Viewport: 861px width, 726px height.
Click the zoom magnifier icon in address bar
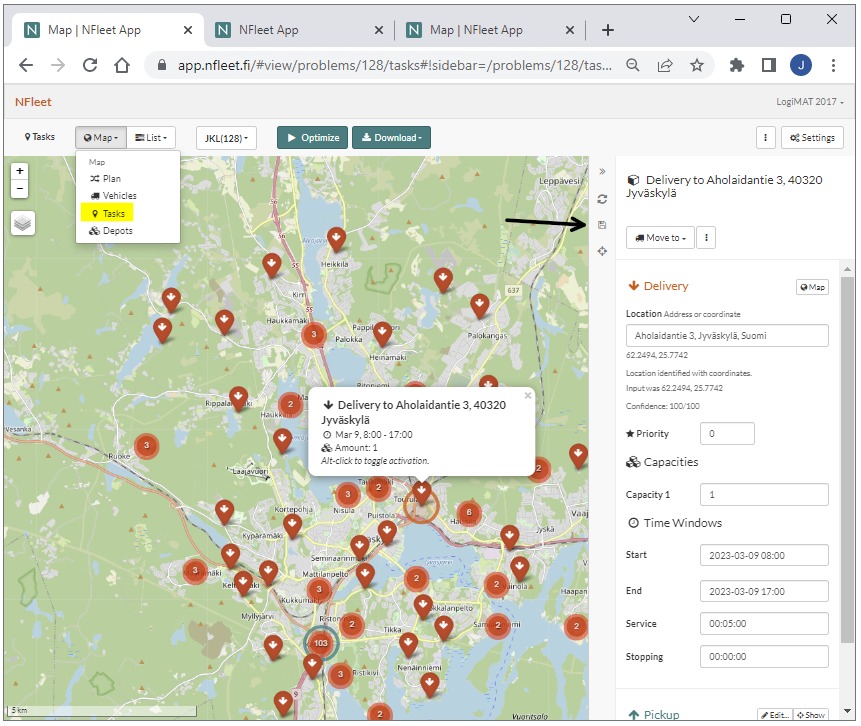(x=633, y=65)
